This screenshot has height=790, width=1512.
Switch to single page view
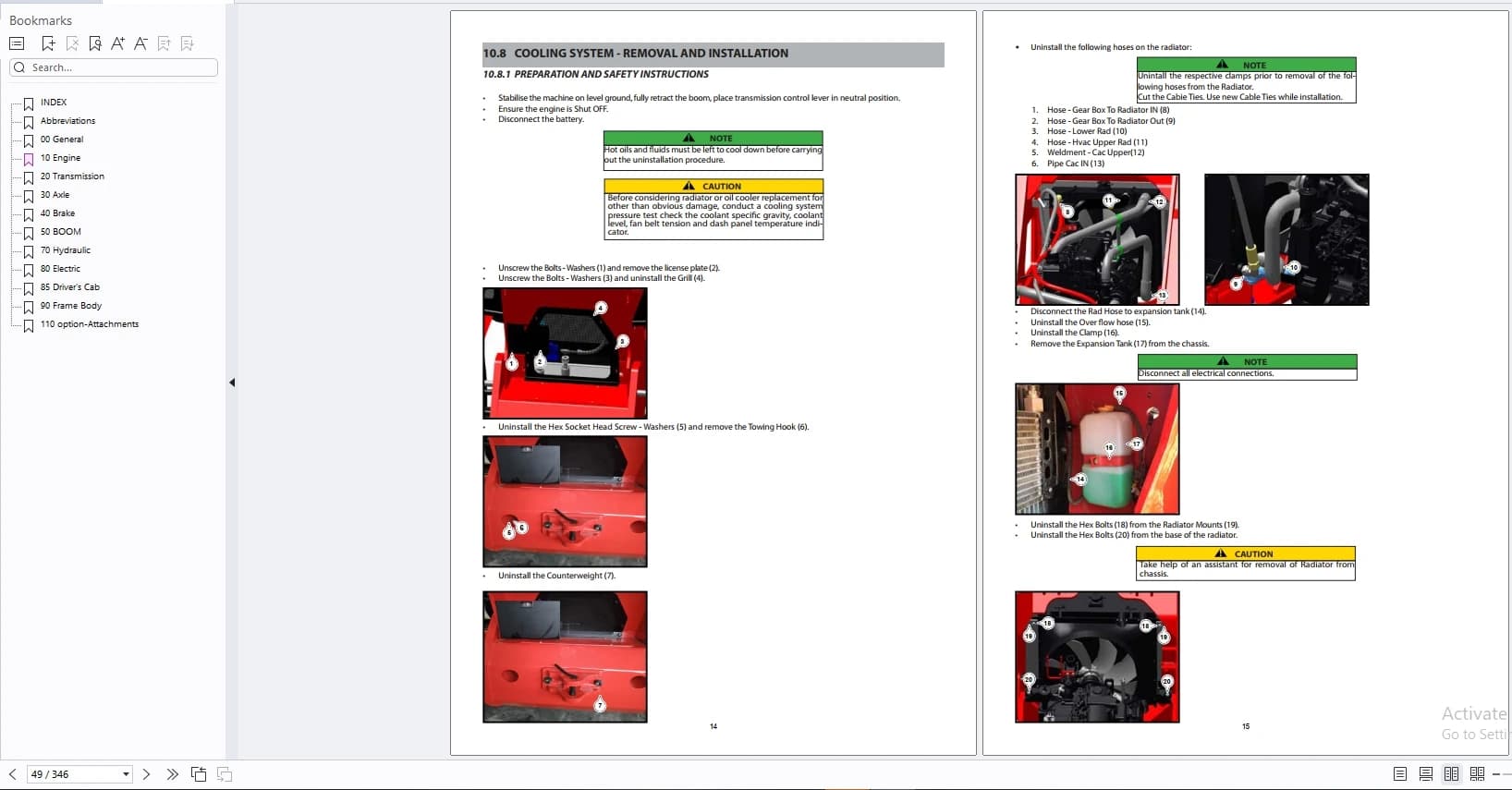point(1400,774)
